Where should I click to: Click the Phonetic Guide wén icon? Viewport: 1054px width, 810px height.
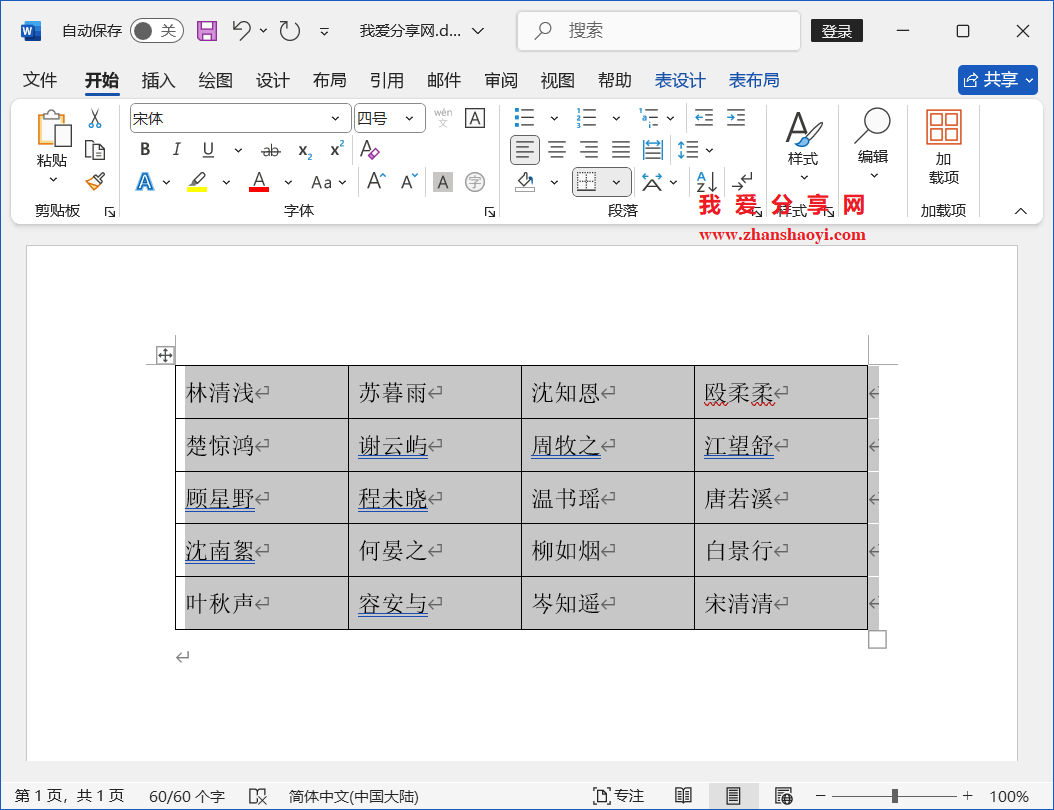pos(443,118)
